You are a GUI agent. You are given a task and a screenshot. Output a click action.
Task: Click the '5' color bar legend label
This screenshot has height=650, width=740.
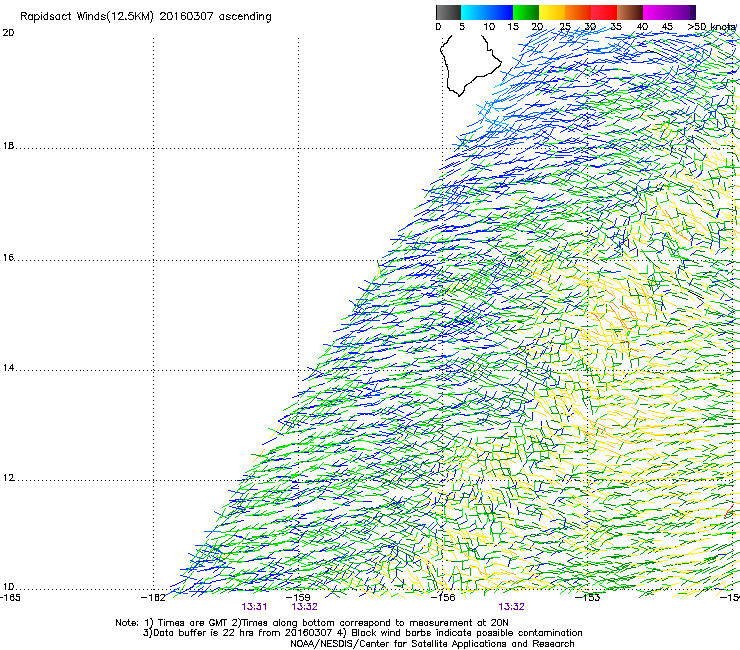(x=462, y=27)
